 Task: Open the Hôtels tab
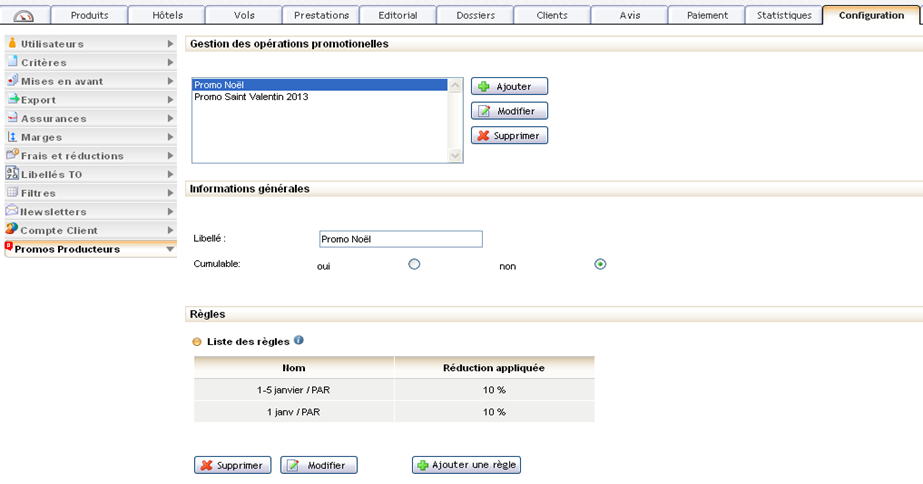click(167, 15)
